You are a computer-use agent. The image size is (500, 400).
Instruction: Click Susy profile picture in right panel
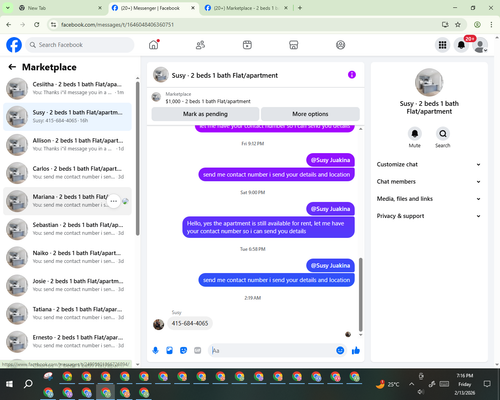(x=429, y=82)
